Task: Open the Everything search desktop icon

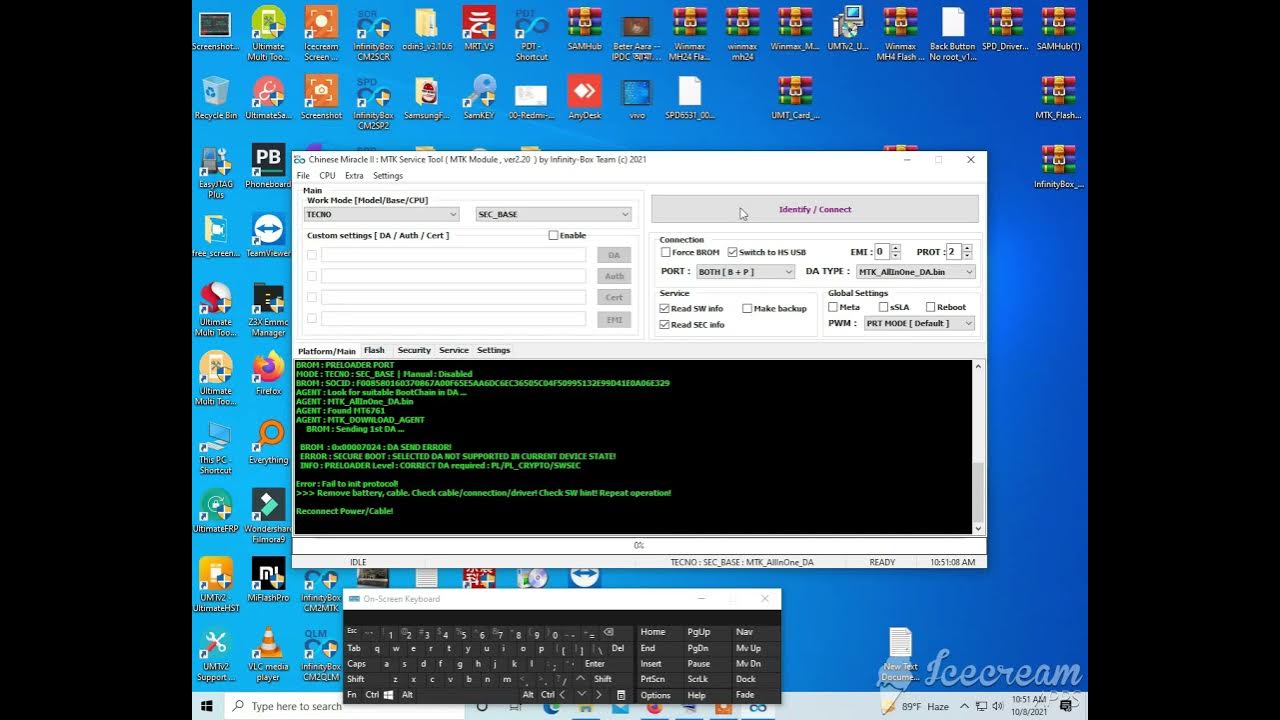Action: (x=268, y=442)
